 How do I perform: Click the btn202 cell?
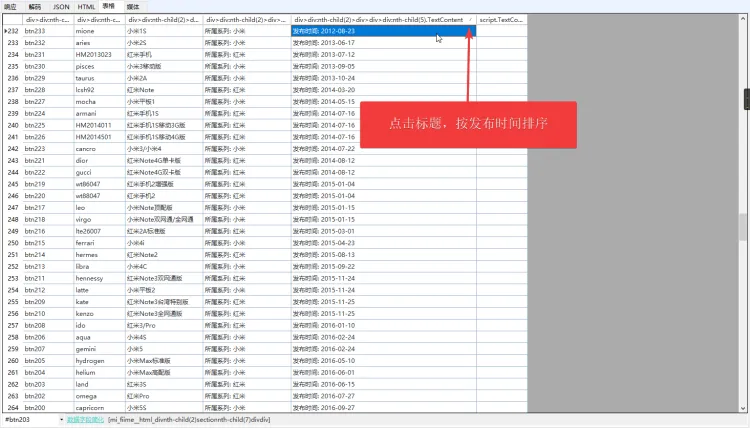pos(48,396)
